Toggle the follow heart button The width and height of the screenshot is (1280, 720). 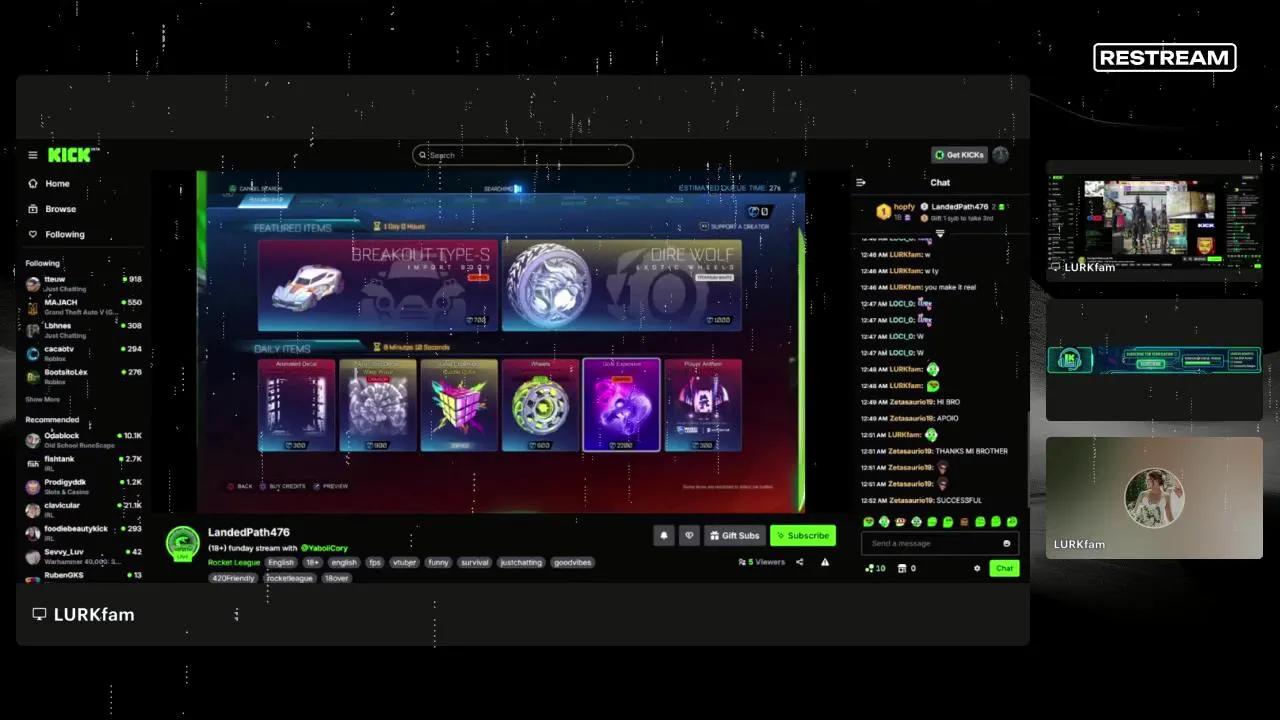(x=689, y=536)
